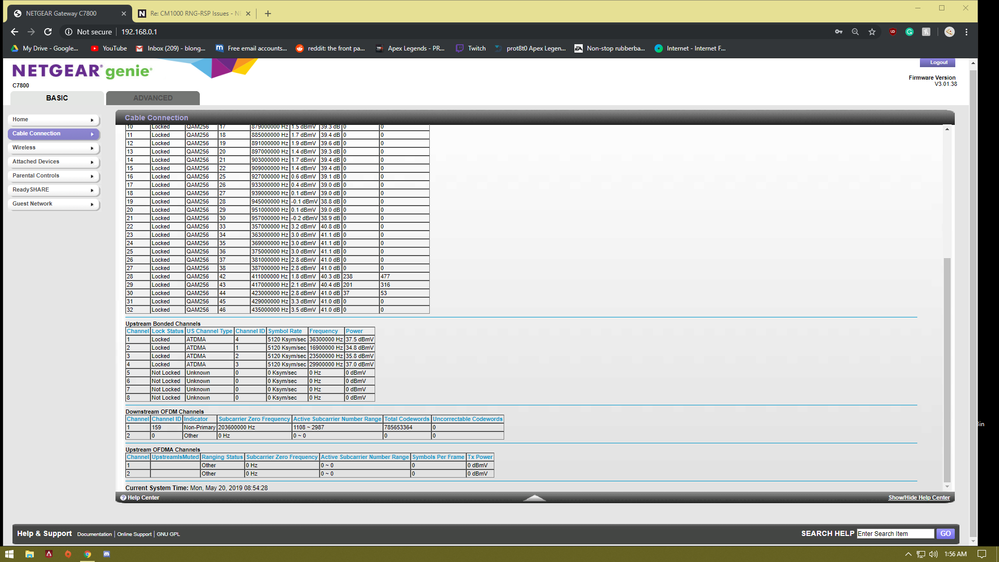Open Non-stop rubberba... bookmark
This screenshot has width=999, height=562.
click(x=610, y=48)
